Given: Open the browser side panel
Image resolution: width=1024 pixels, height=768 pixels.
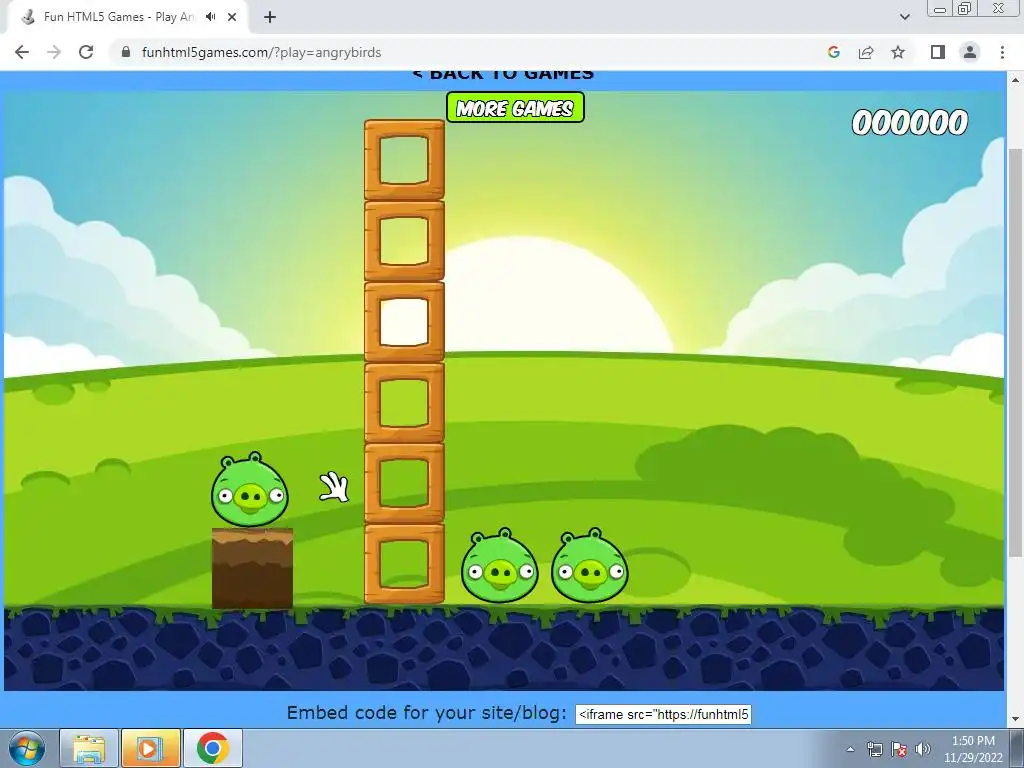Looking at the screenshot, I should (x=938, y=52).
